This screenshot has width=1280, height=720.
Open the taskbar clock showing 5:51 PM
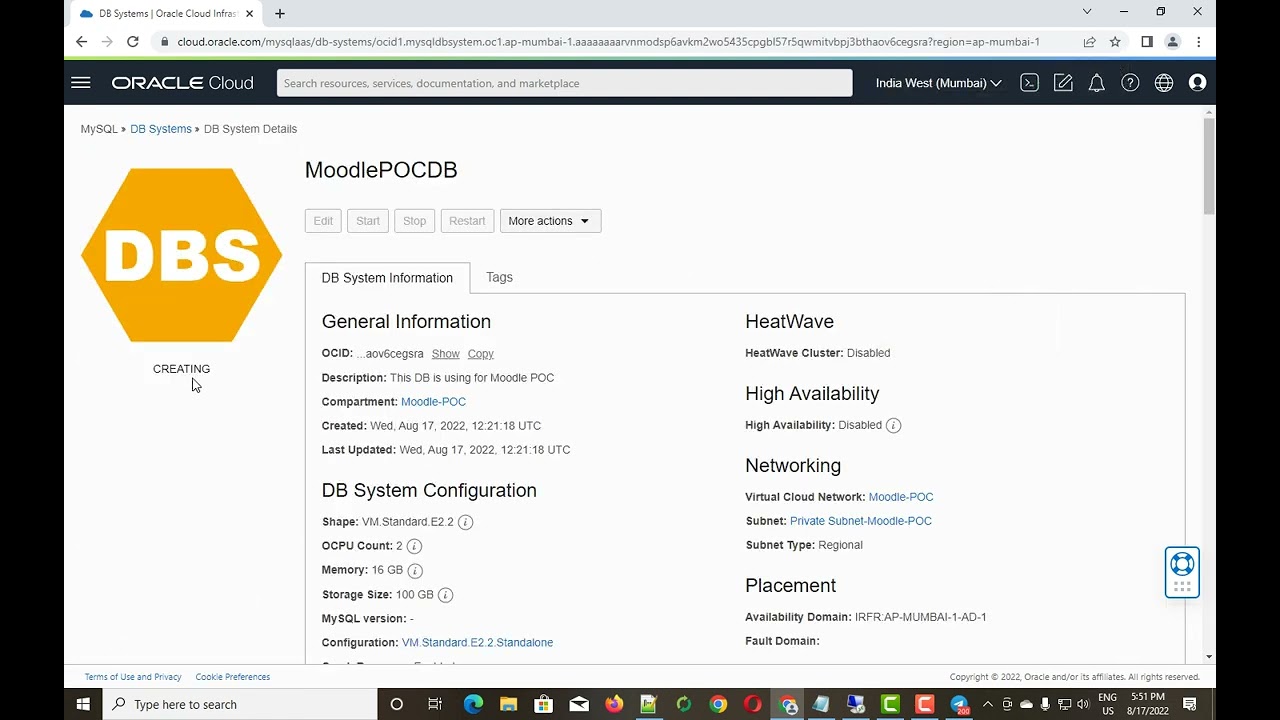[1148, 704]
